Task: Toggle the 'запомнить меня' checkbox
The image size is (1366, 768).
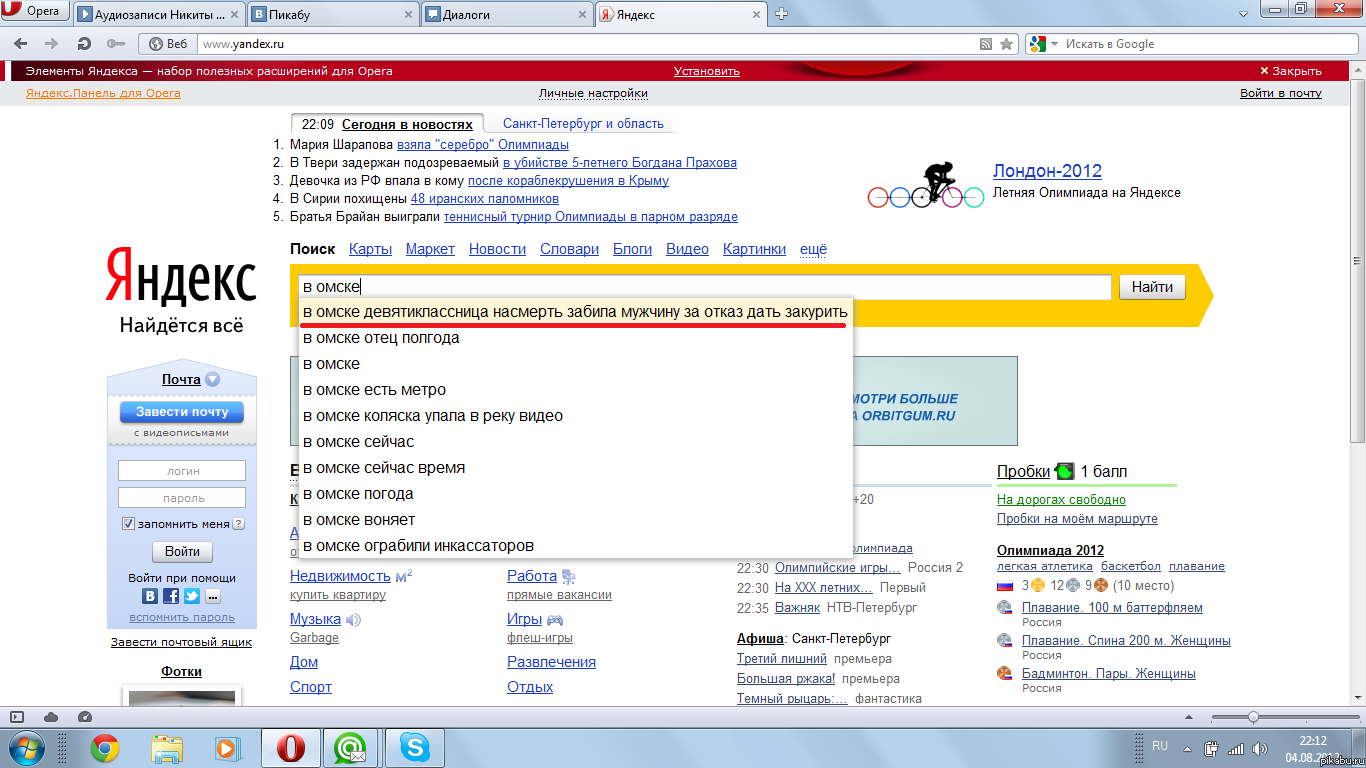Action: click(x=128, y=524)
